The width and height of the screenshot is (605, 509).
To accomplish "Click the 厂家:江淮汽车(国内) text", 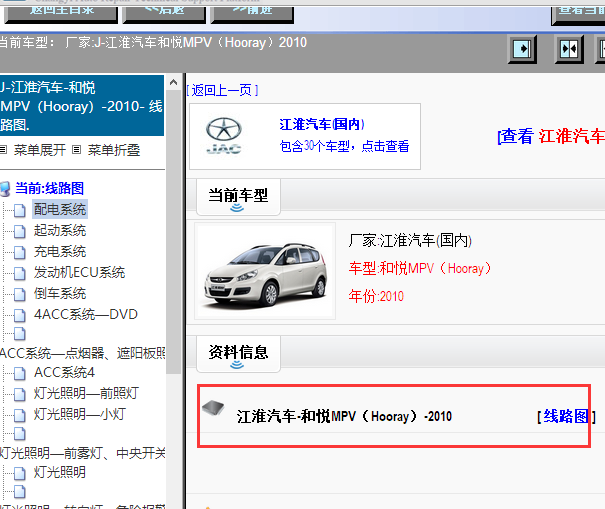I will (x=410, y=240).
